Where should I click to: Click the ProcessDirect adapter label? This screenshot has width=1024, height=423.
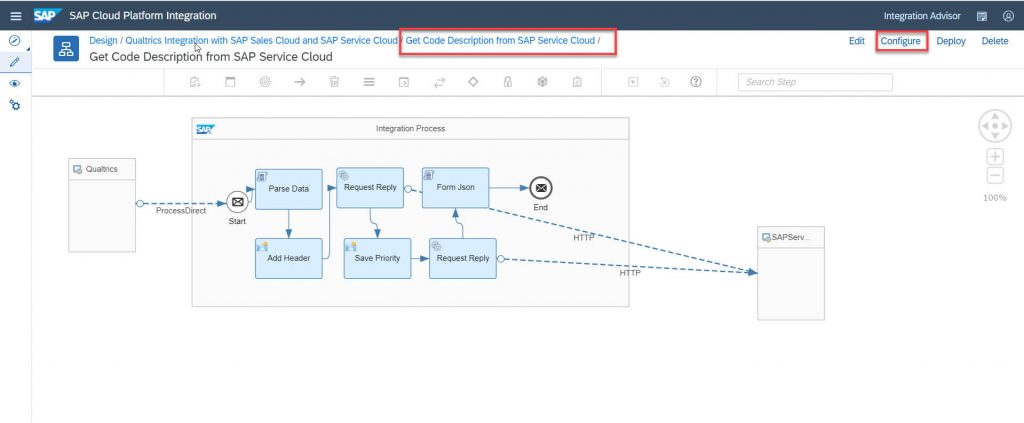(181, 211)
